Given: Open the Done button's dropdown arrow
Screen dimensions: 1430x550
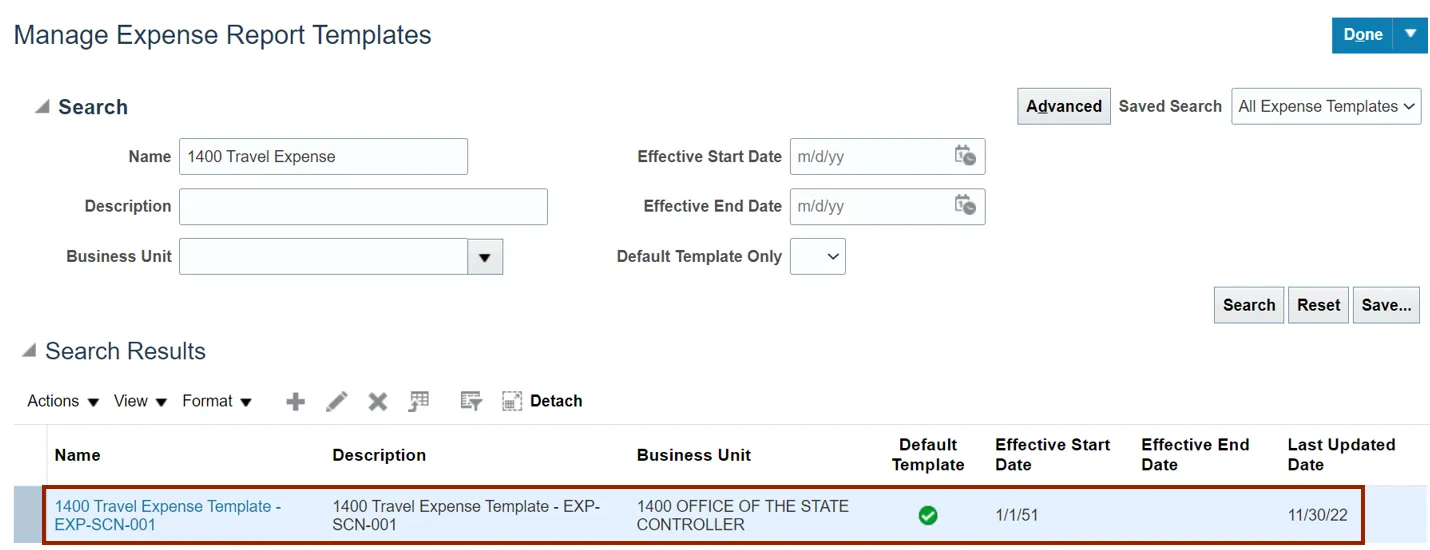Looking at the screenshot, I should pos(1410,34).
